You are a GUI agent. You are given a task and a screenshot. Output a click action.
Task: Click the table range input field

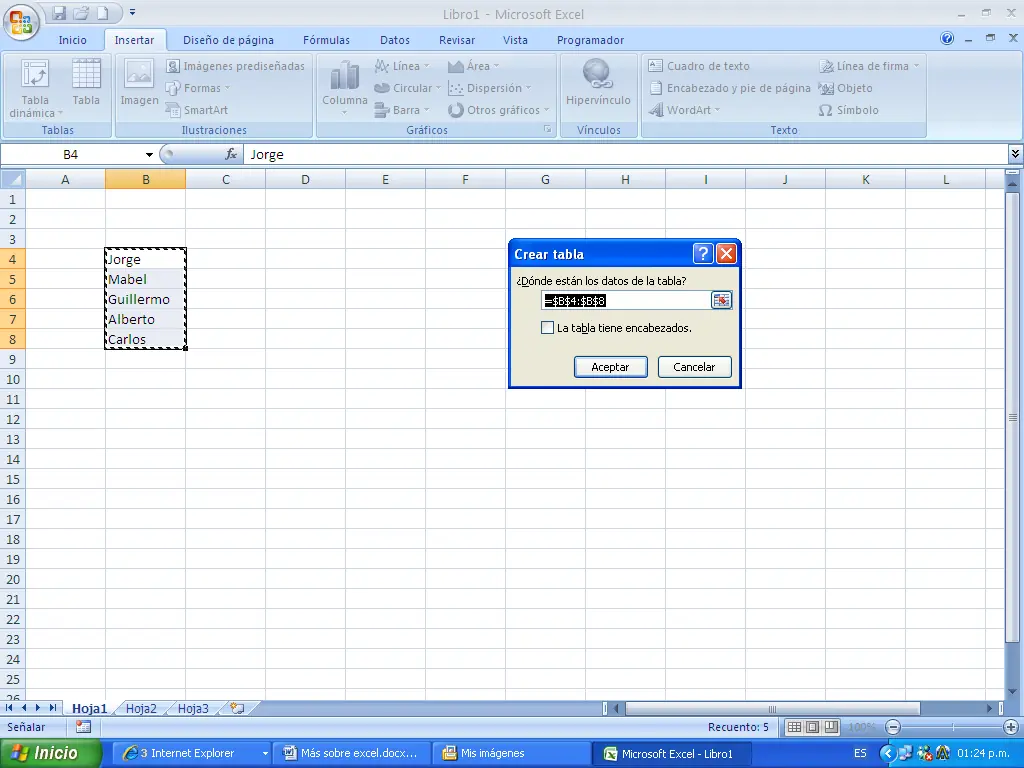point(626,300)
